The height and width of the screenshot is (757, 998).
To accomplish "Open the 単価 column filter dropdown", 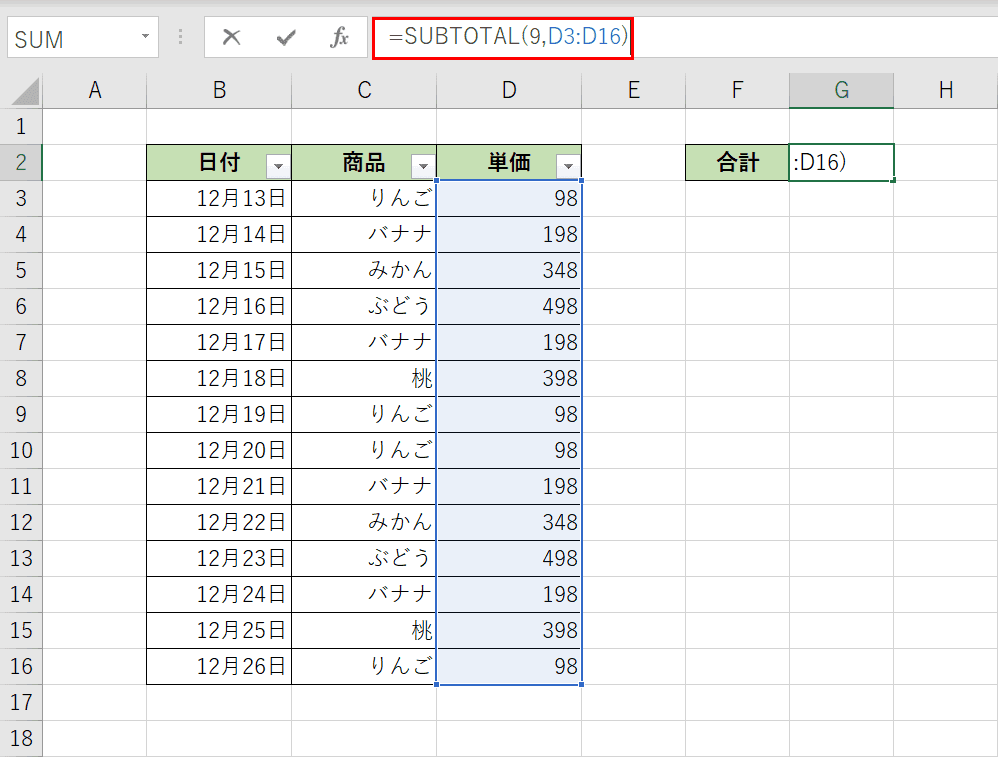I will (568, 166).
